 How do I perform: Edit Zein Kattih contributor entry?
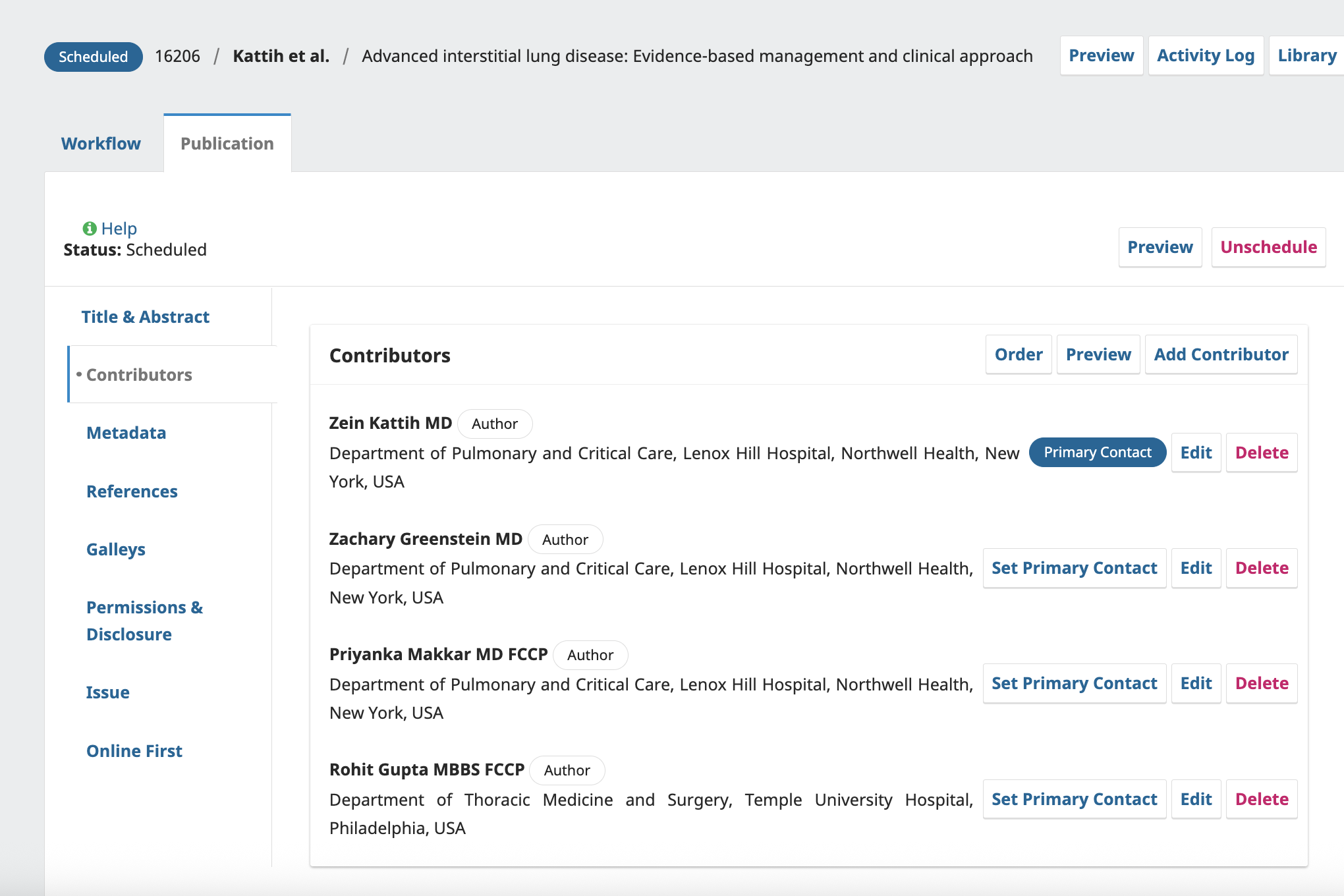(1196, 453)
